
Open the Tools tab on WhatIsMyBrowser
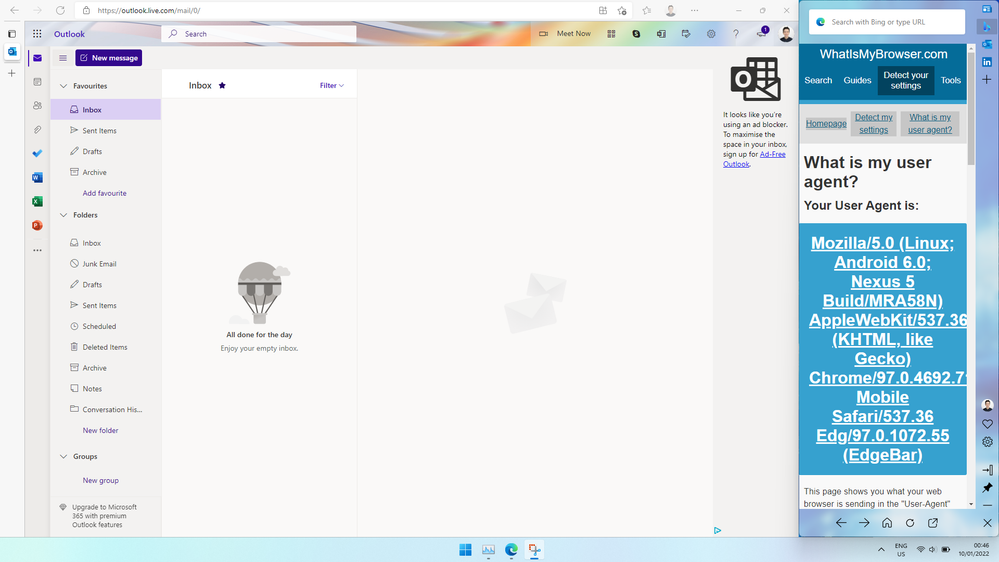[951, 80]
